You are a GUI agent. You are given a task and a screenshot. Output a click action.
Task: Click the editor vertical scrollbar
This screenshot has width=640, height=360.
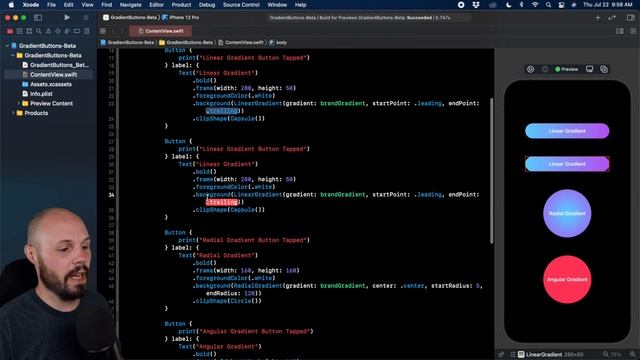[x=491, y=171]
